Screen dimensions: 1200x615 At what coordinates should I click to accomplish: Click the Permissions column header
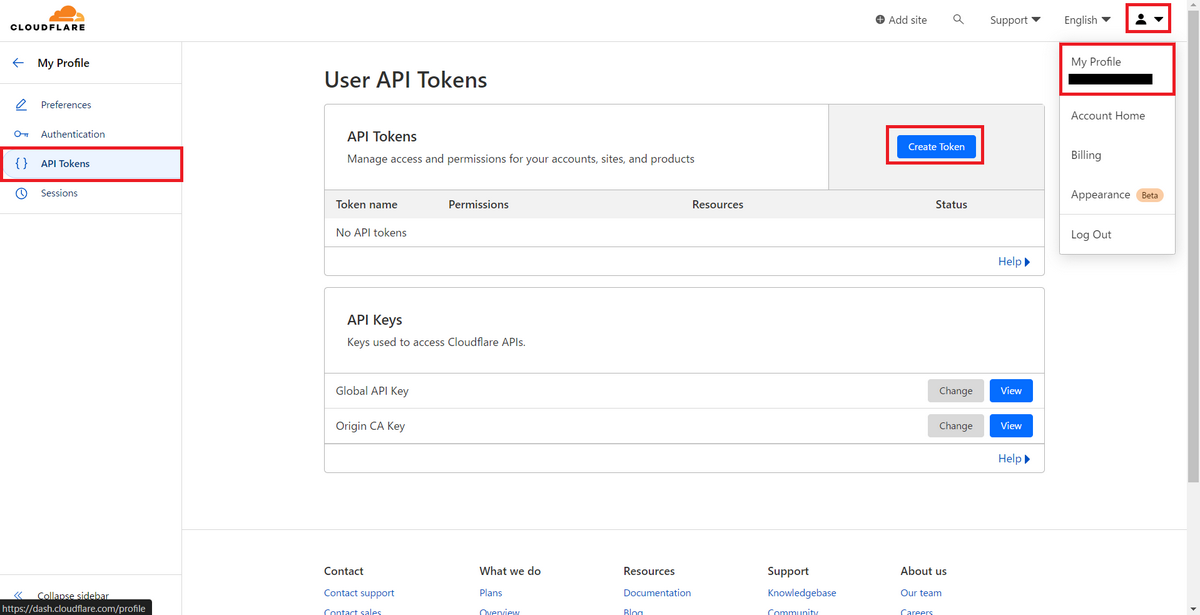pos(478,204)
